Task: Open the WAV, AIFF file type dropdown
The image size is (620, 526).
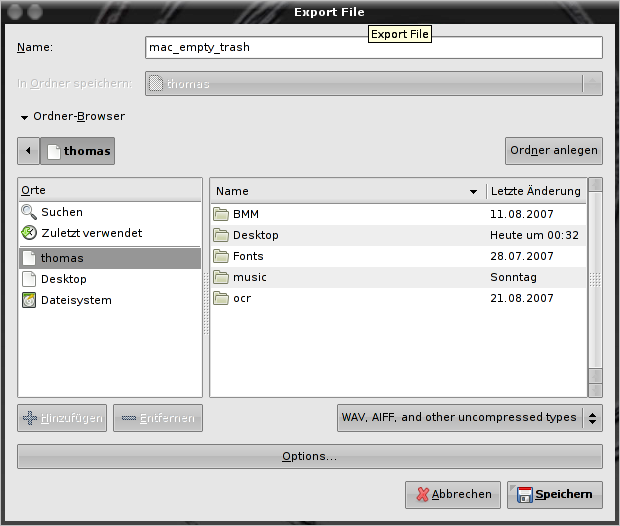Action: (x=470, y=418)
